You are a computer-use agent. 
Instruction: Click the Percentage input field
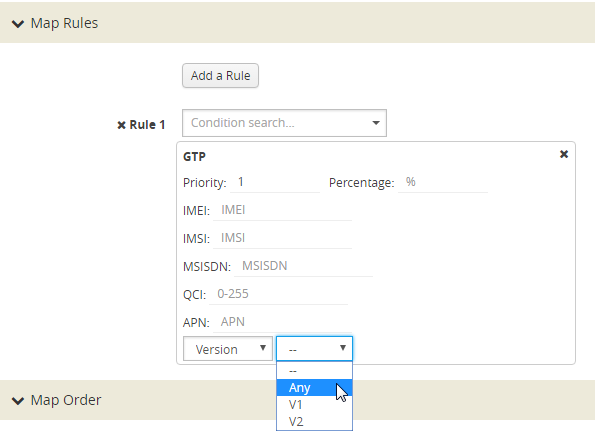click(x=443, y=183)
